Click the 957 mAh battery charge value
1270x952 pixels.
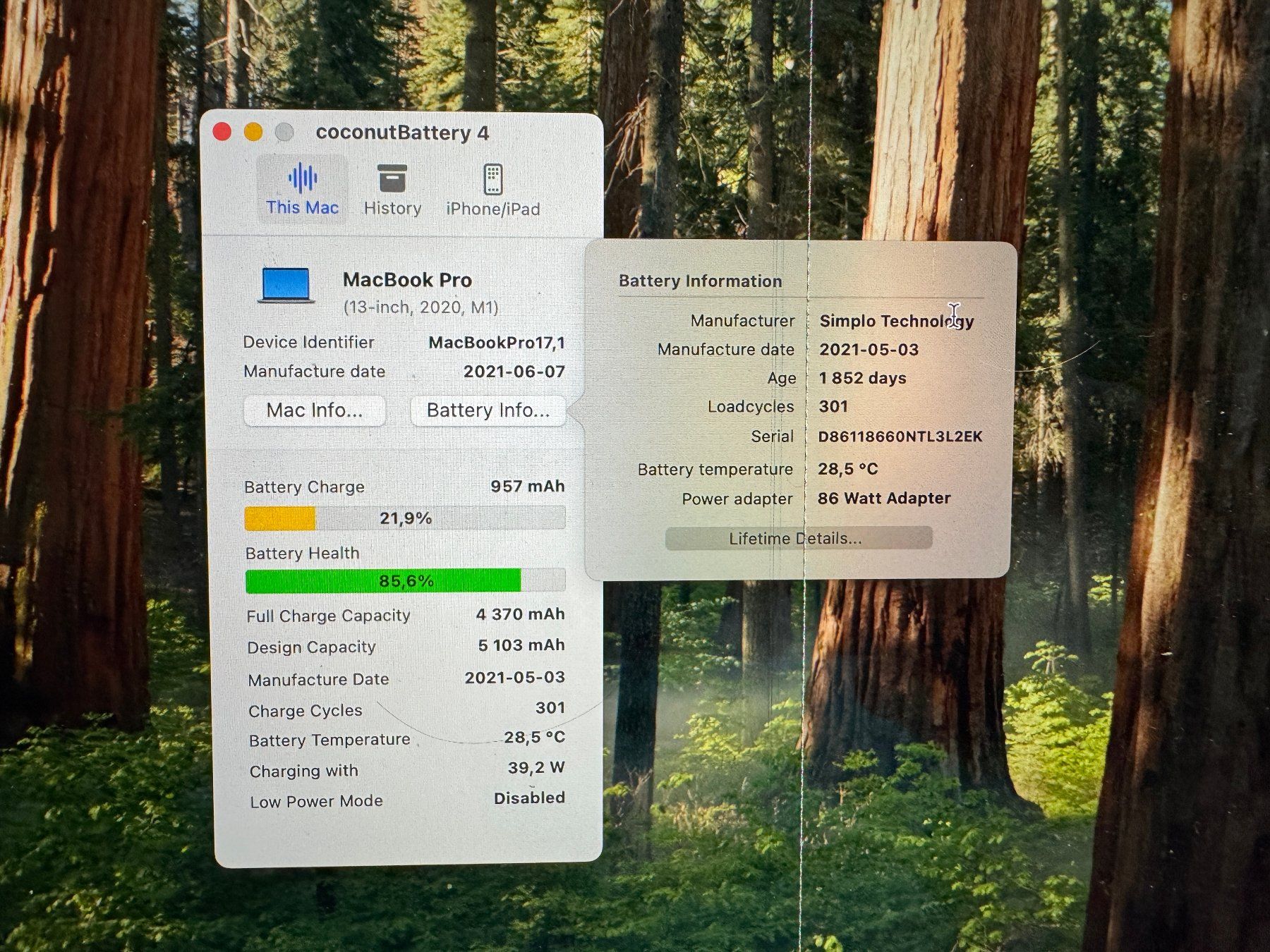pyautogui.click(x=528, y=487)
